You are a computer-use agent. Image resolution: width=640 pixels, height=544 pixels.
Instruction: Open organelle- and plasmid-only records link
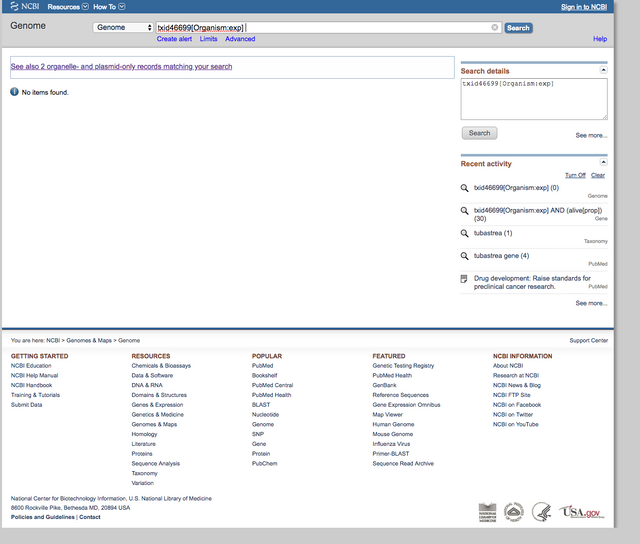121,67
